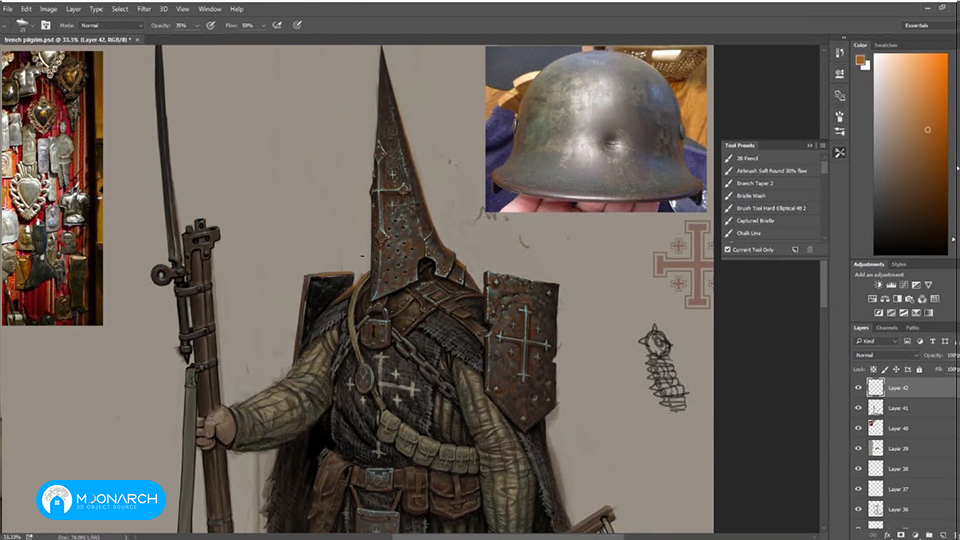This screenshot has height=540, width=960.
Task: Enable airbrush mode icon next to Flow
Action: tap(277, 25)
